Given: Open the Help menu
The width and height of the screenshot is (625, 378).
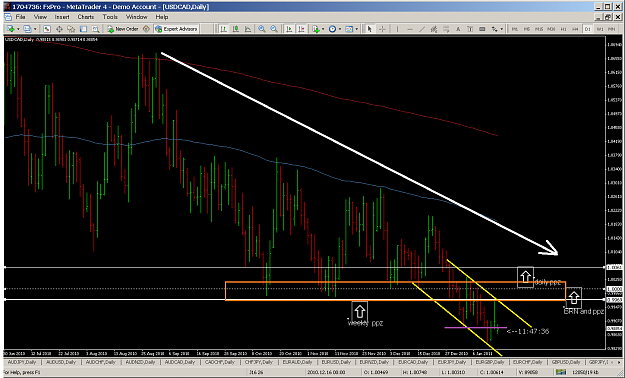Looking at the screenshot, I should (x=161, y=17).
